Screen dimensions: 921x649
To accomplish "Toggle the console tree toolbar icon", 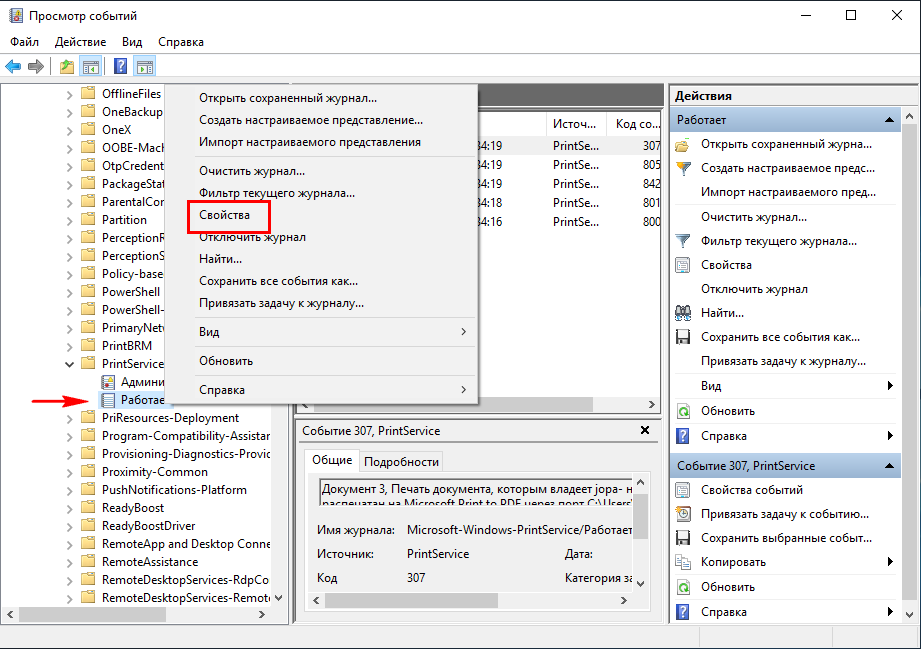I will tap(90, 67).
